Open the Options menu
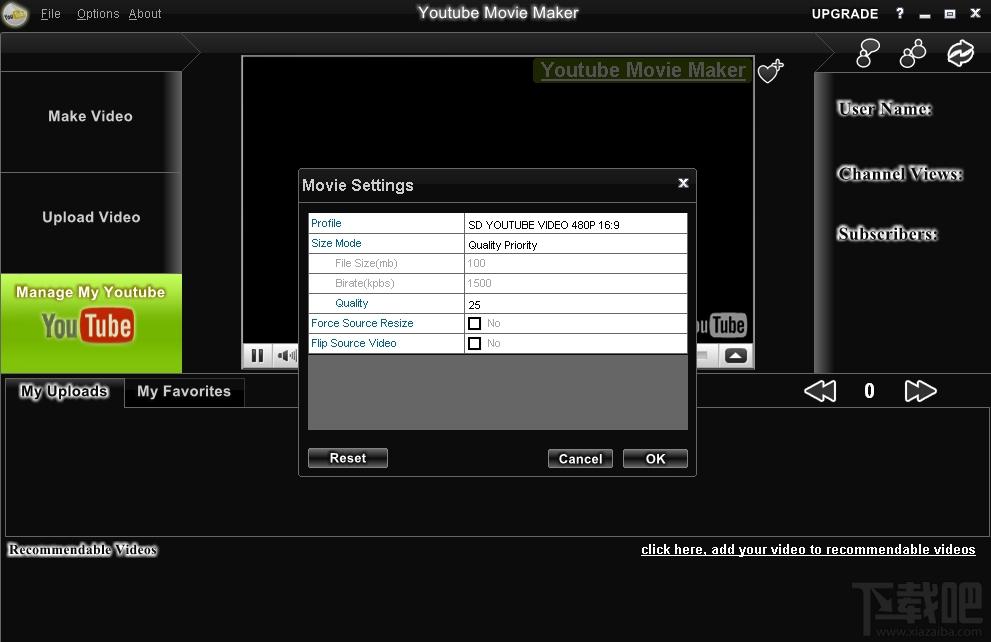The width and height of the screenshot is (991, 642). [x=98, y=14]
